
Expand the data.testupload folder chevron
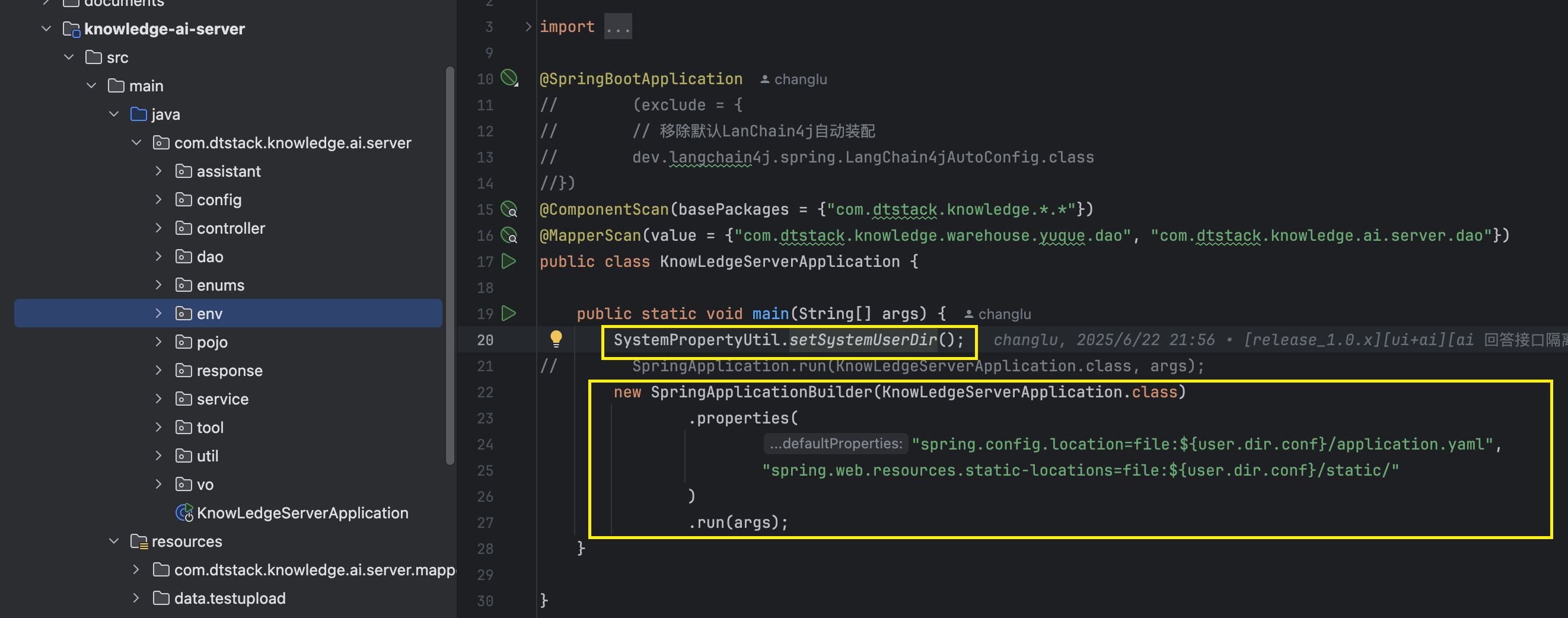coord(136,598)
